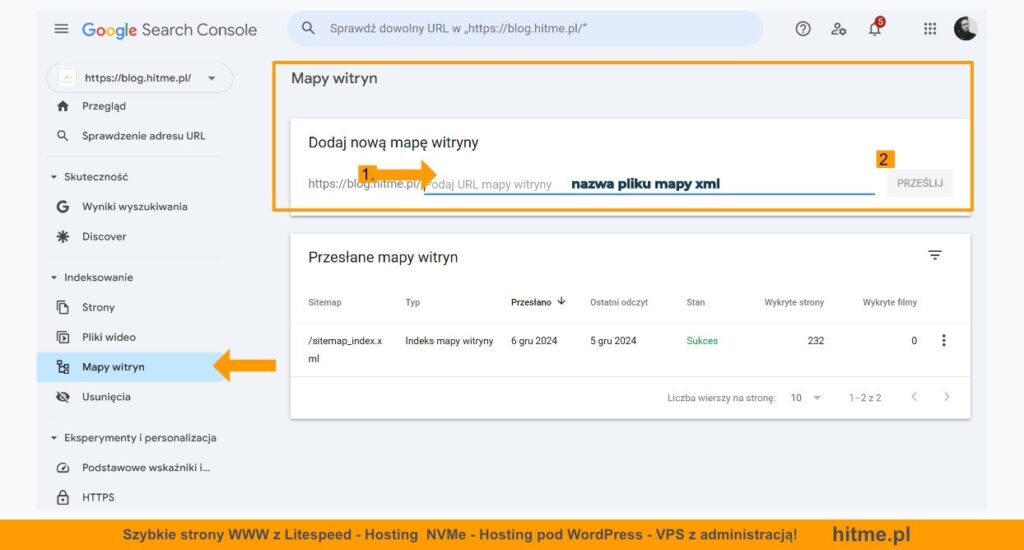
Task: Collapse the Skuteczność section
Action: point(54,177)
